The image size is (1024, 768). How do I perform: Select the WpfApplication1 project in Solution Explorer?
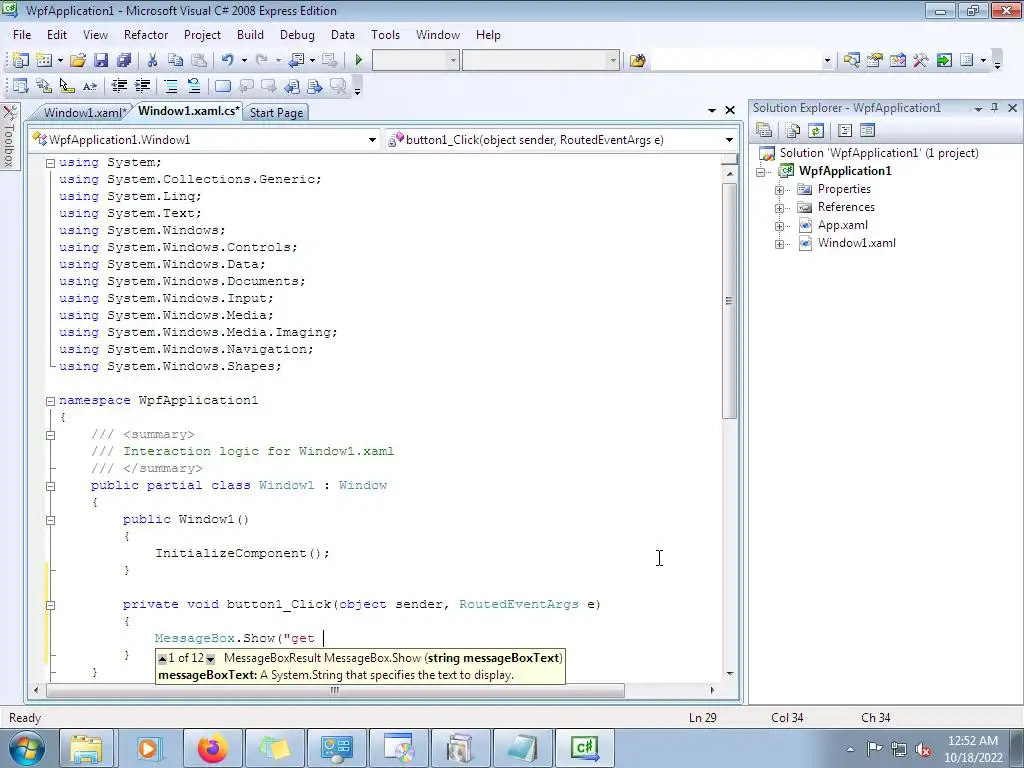click(845, 171)
